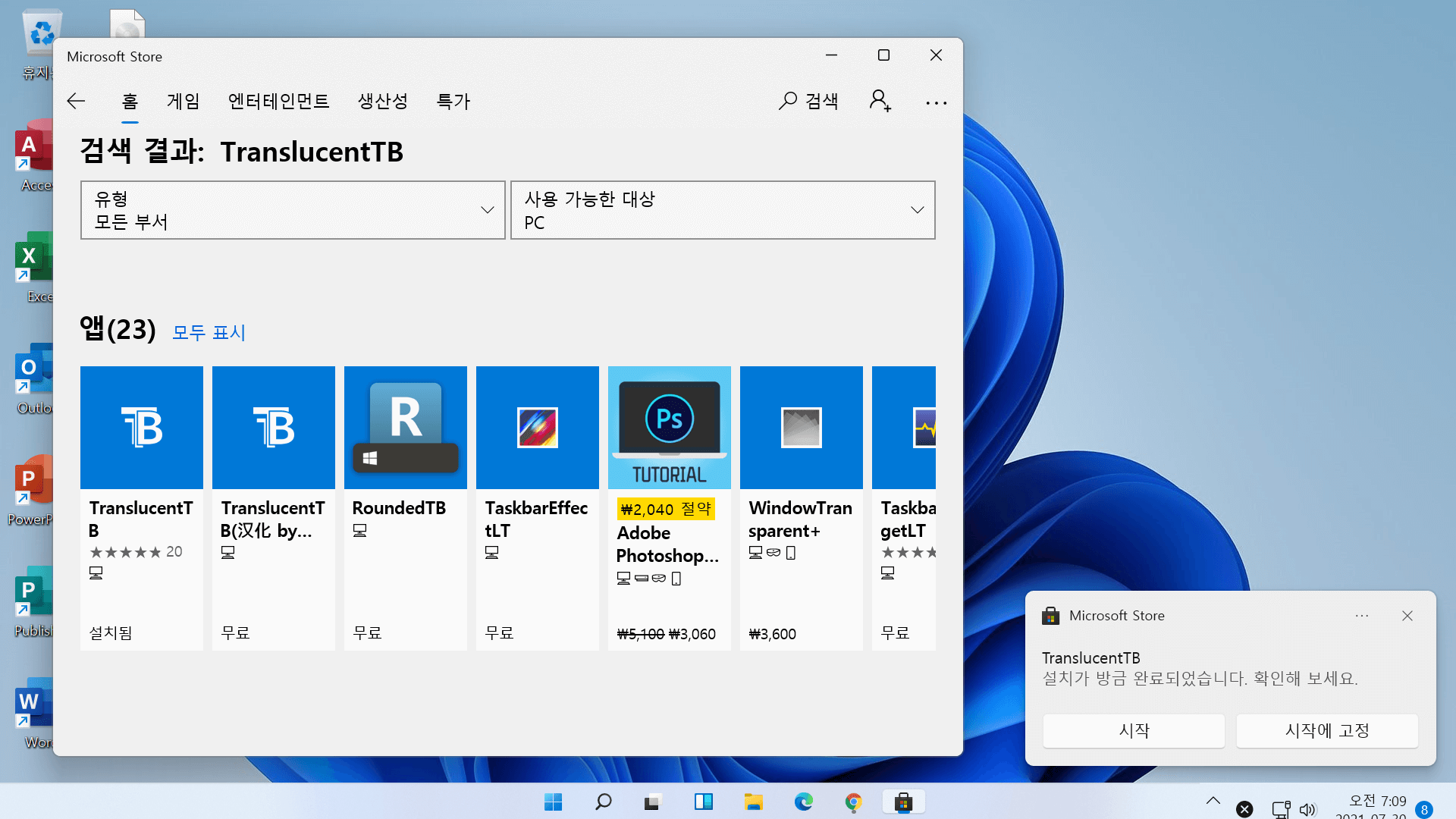1456x819 pixels.
Task: Show hidden tray icons chevron
Action: point(1213,801)
